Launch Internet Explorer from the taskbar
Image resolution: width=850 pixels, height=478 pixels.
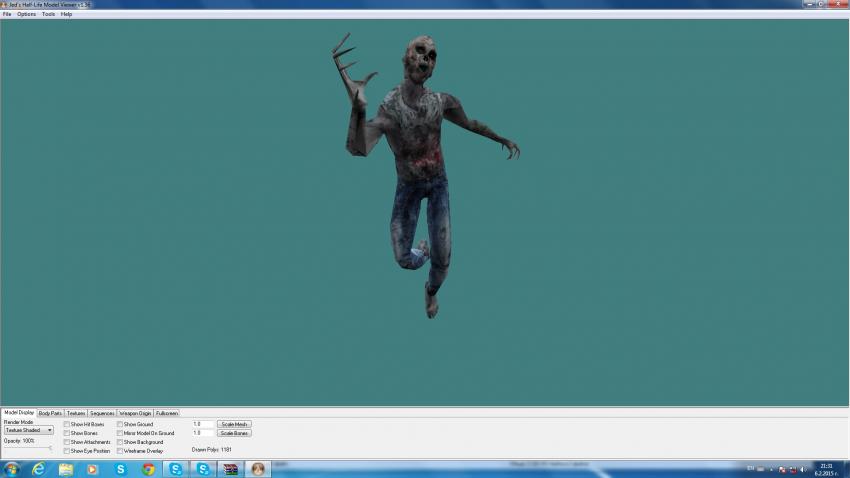[38, 469]
